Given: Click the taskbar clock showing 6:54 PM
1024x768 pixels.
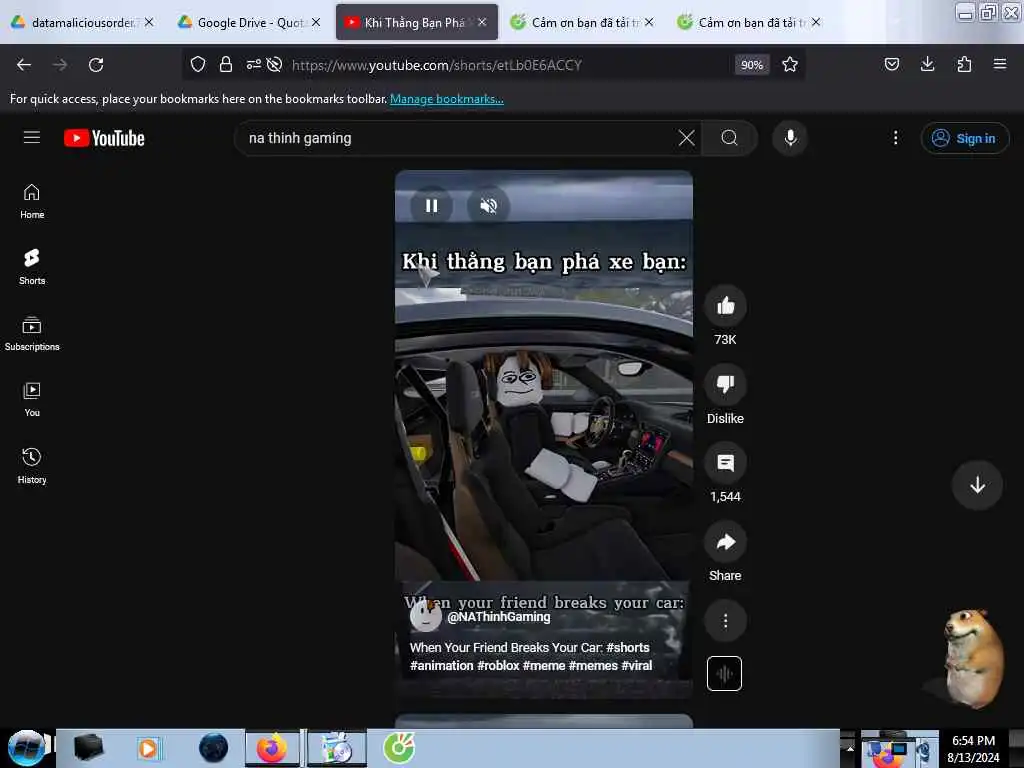Looking at the screenshot, I should click(973, 748).
